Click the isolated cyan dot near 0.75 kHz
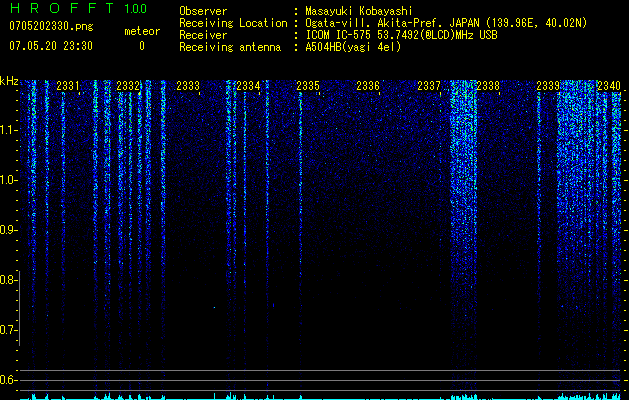Image resolution: width=629 pixels, height=400 pixels. pyautogui.click(x=214, y=308)
